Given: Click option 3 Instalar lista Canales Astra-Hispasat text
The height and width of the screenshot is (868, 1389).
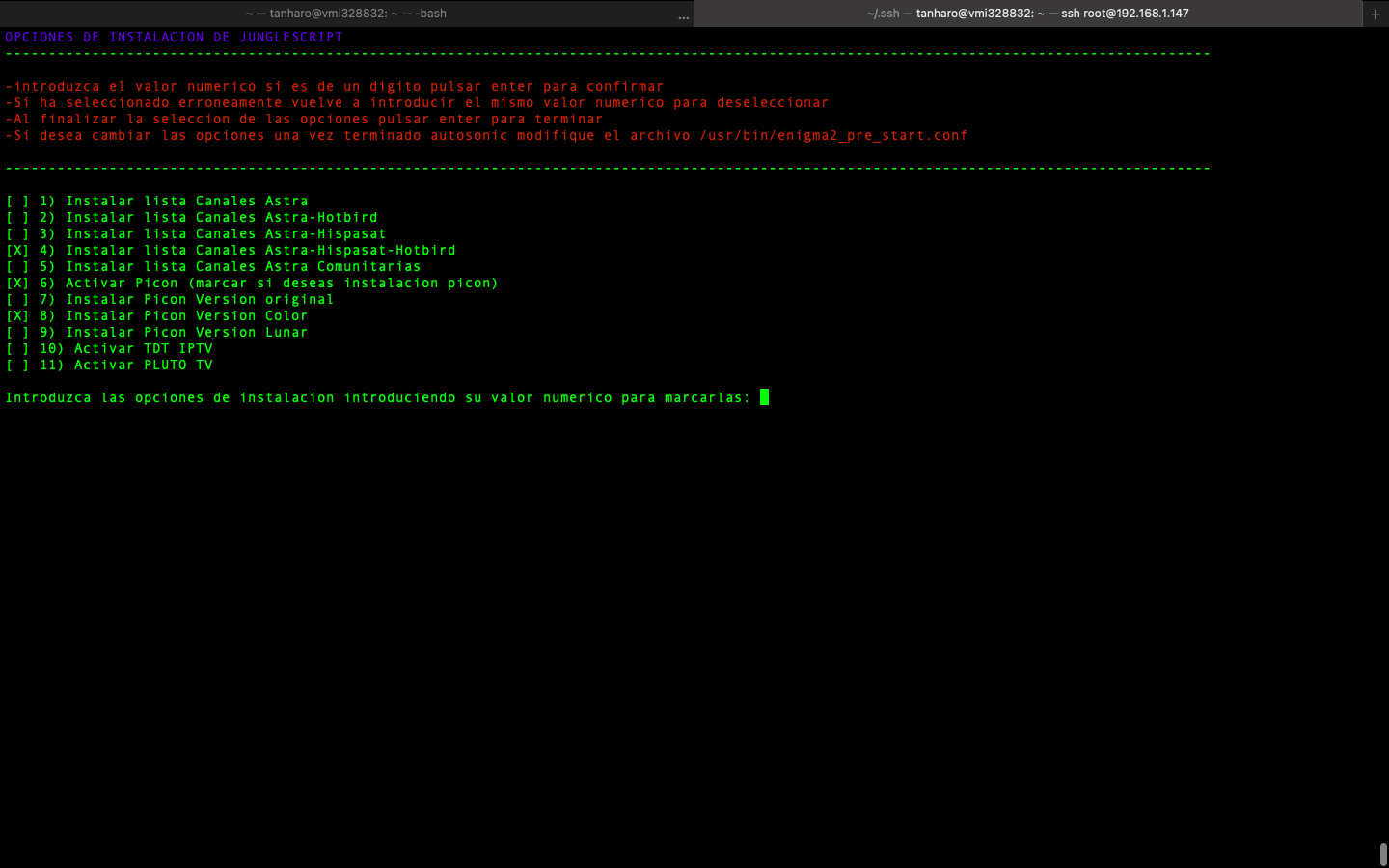Looking at the screenshot, I should point(225,234).
